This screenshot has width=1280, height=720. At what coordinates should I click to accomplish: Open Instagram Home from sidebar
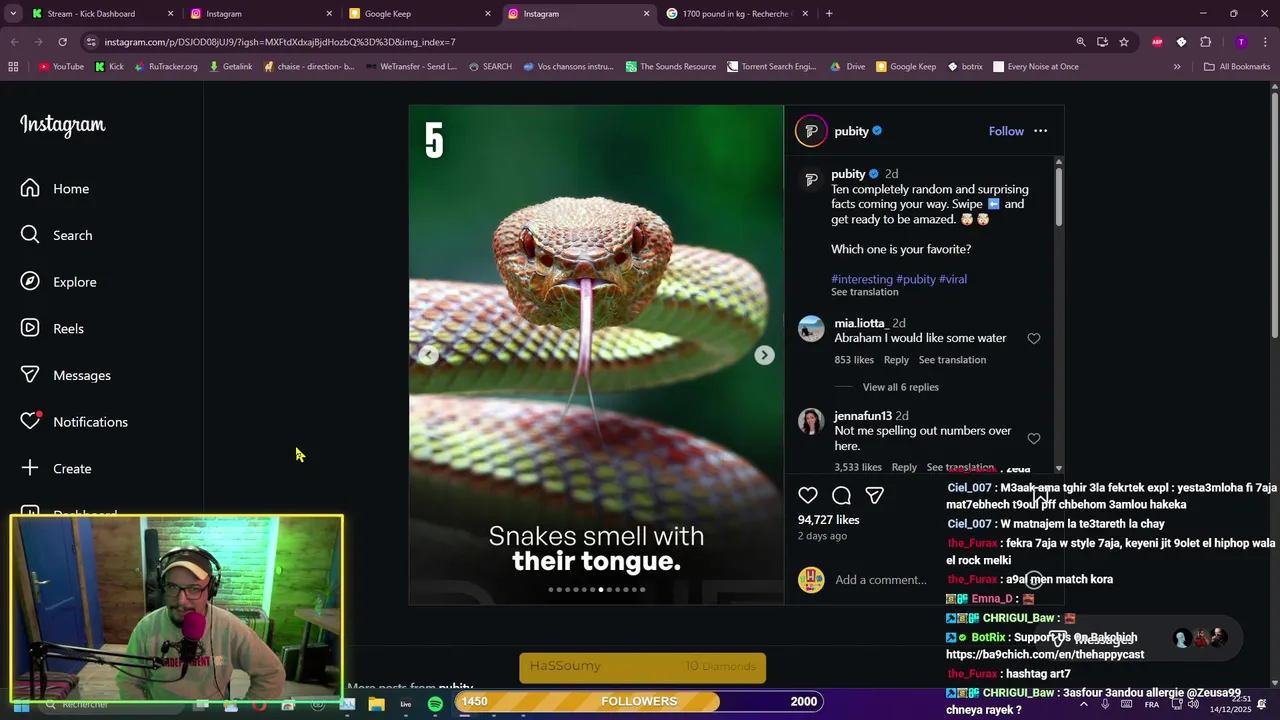[x=55, y=189]
